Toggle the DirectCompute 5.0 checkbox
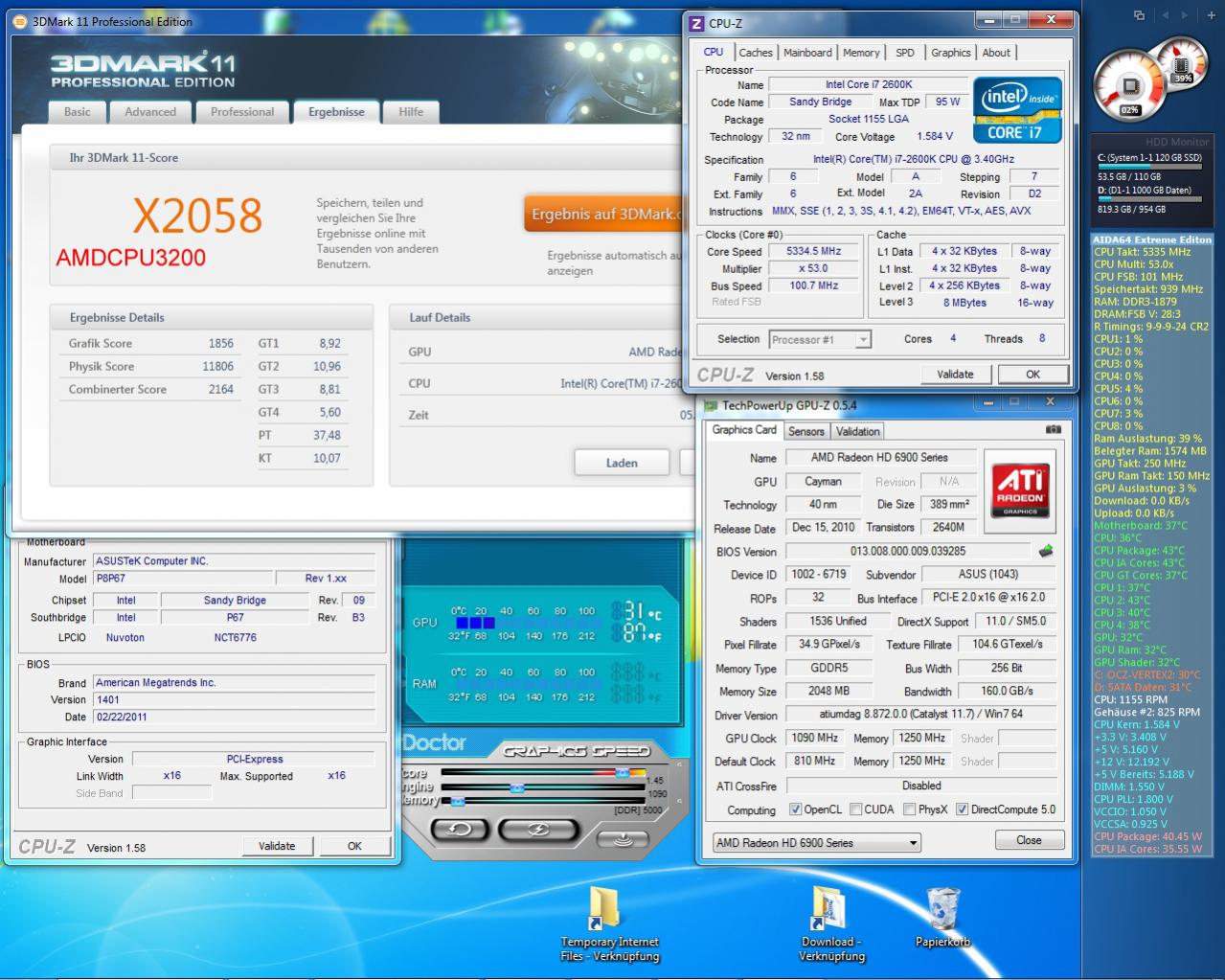 tap(962, 809)
